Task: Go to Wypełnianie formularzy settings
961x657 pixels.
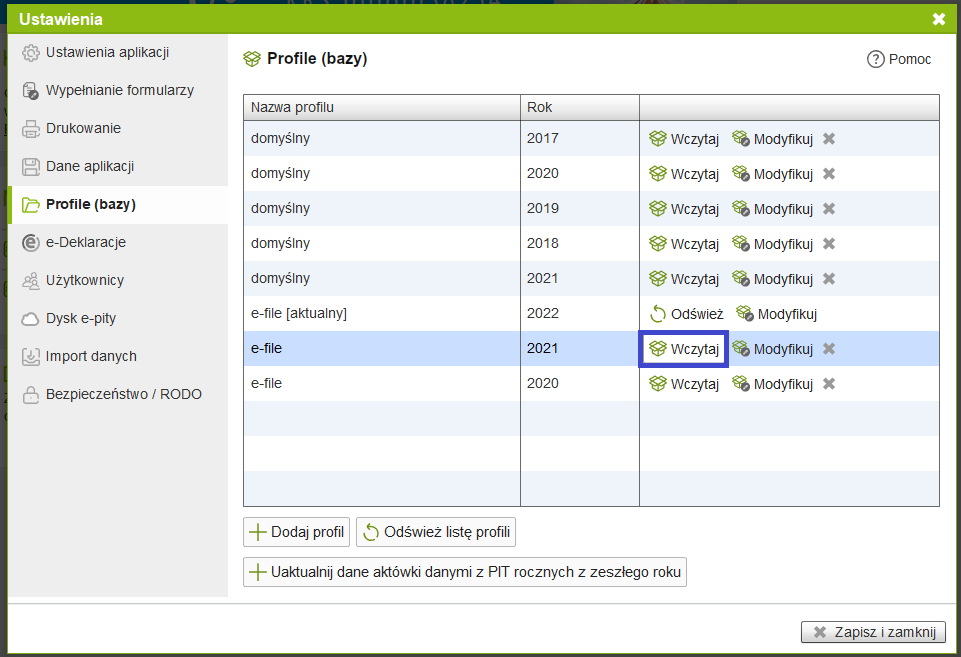Action: (x=119, y=90)
